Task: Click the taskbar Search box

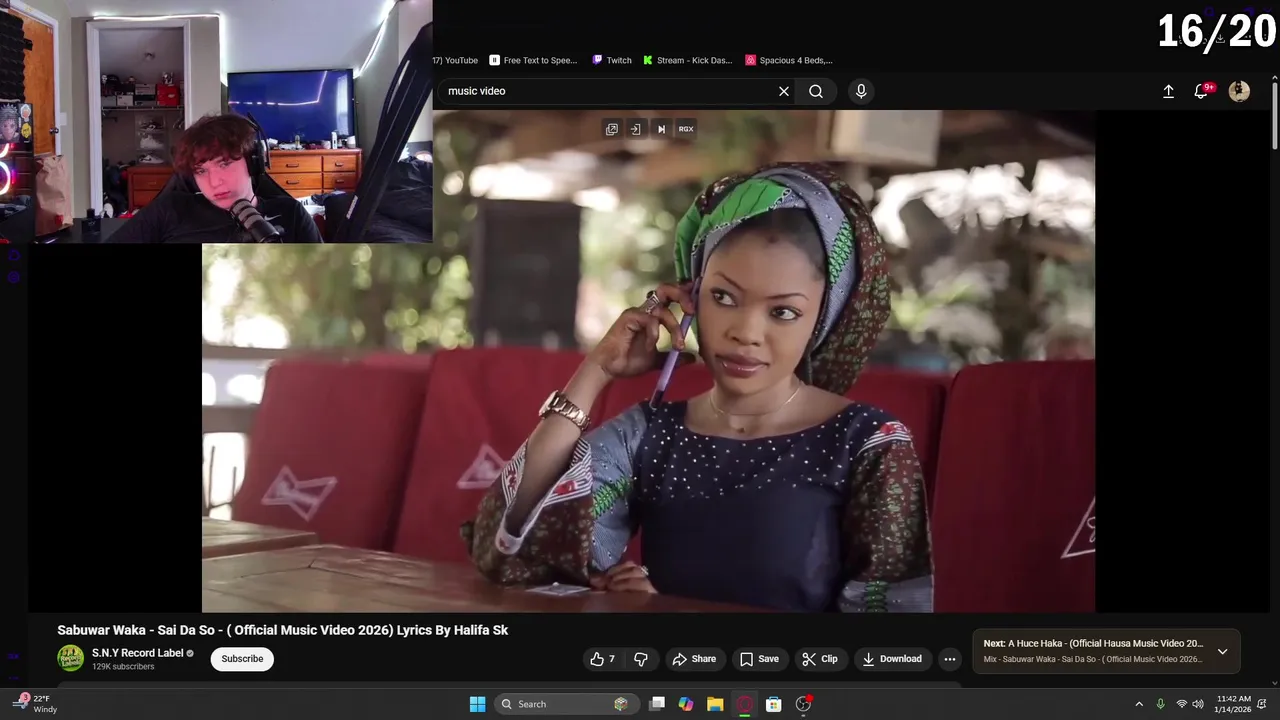Action: click(565, 704)
